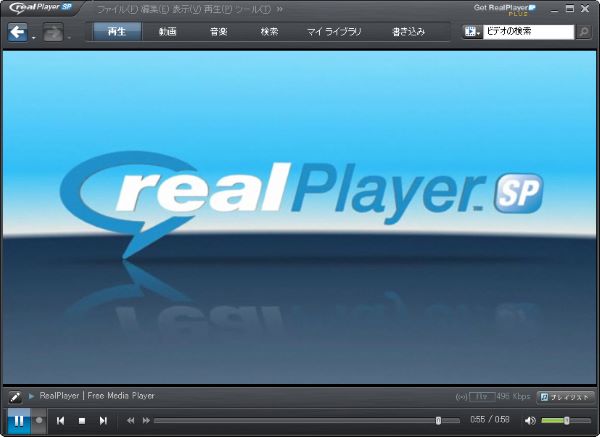Skip to the previous clip

coord(60,421)
